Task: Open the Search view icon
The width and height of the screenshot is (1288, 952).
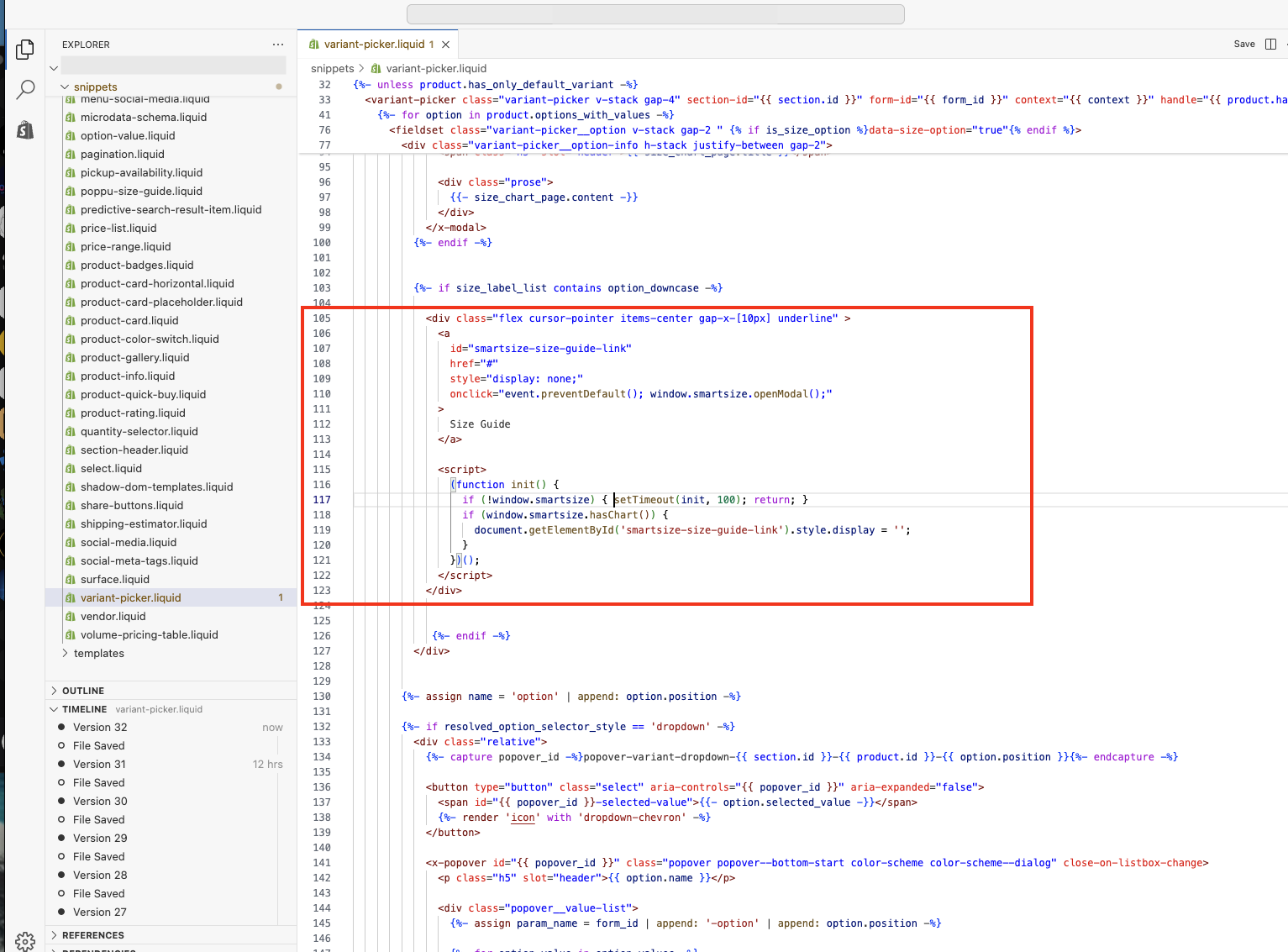Action: click(25, 89)
